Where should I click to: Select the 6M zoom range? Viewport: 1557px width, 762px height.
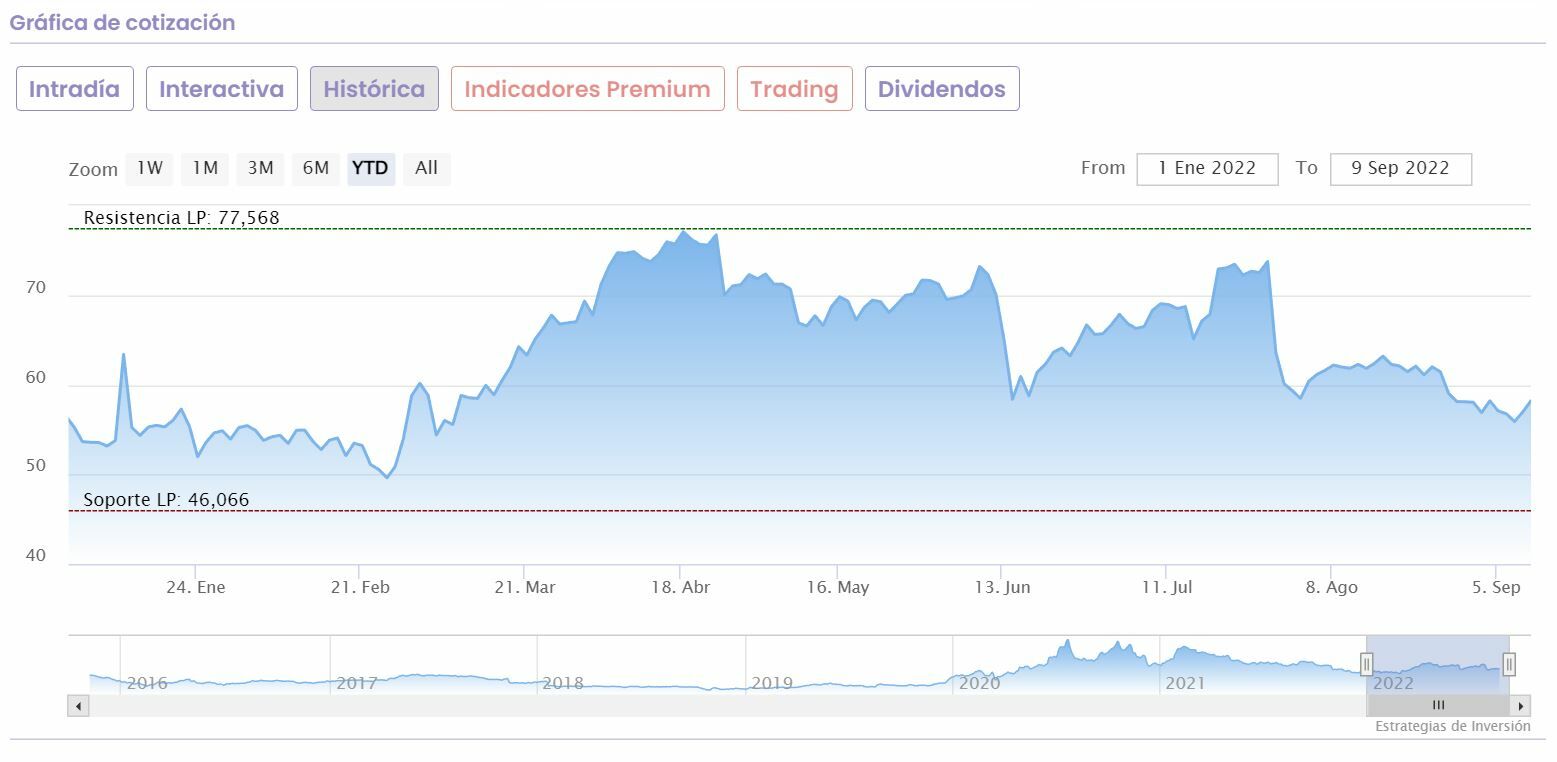coord(316,168)
